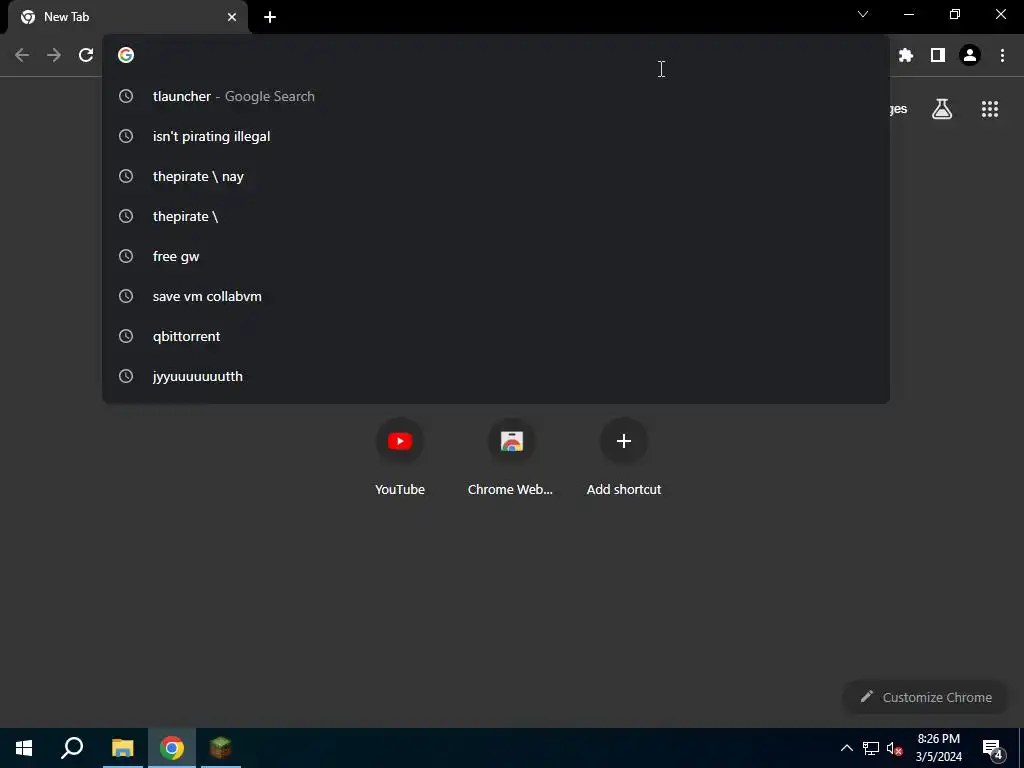Select the "isn't pirating illegal" suggestion
Viewport: 1024px width, 768px height.
tap(496, 136)
